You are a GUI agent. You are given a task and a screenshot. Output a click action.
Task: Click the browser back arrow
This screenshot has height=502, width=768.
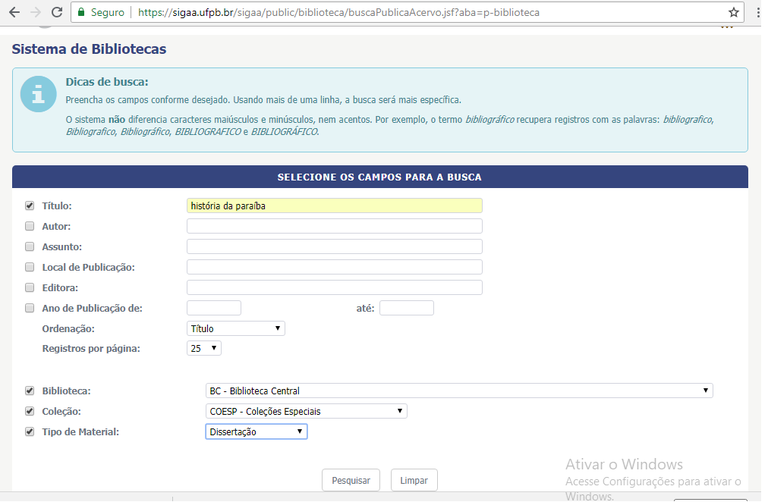tap(13, 13)
